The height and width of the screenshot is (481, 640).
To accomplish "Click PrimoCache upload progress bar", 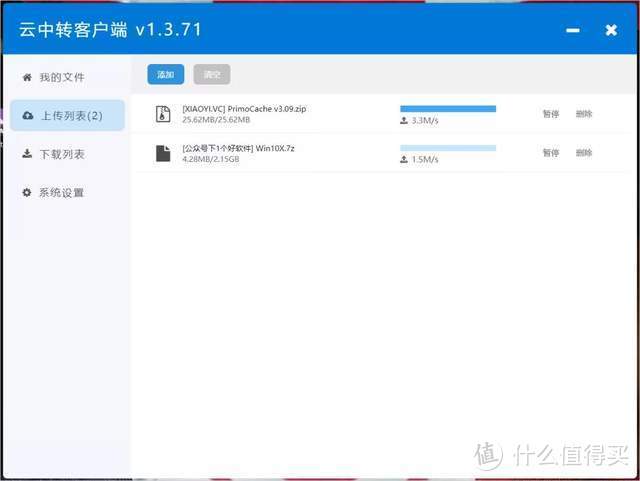I will point(448,109).
